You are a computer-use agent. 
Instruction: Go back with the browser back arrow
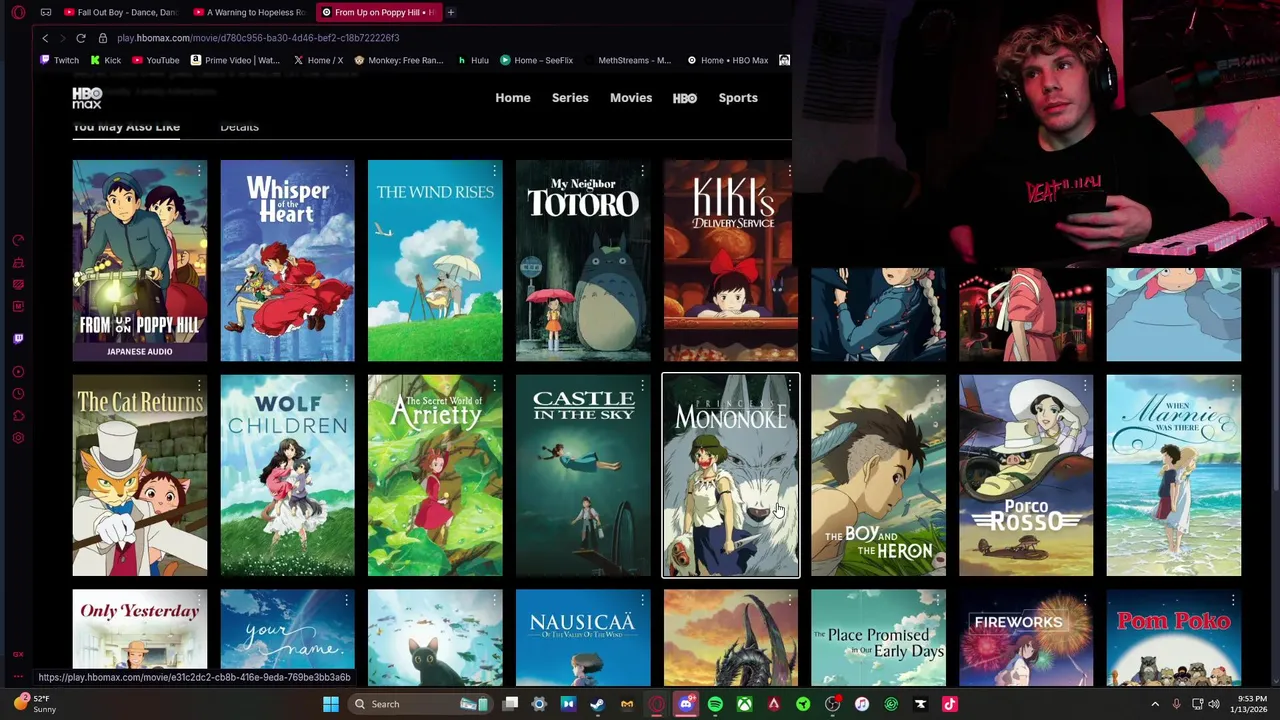[45, 38]
